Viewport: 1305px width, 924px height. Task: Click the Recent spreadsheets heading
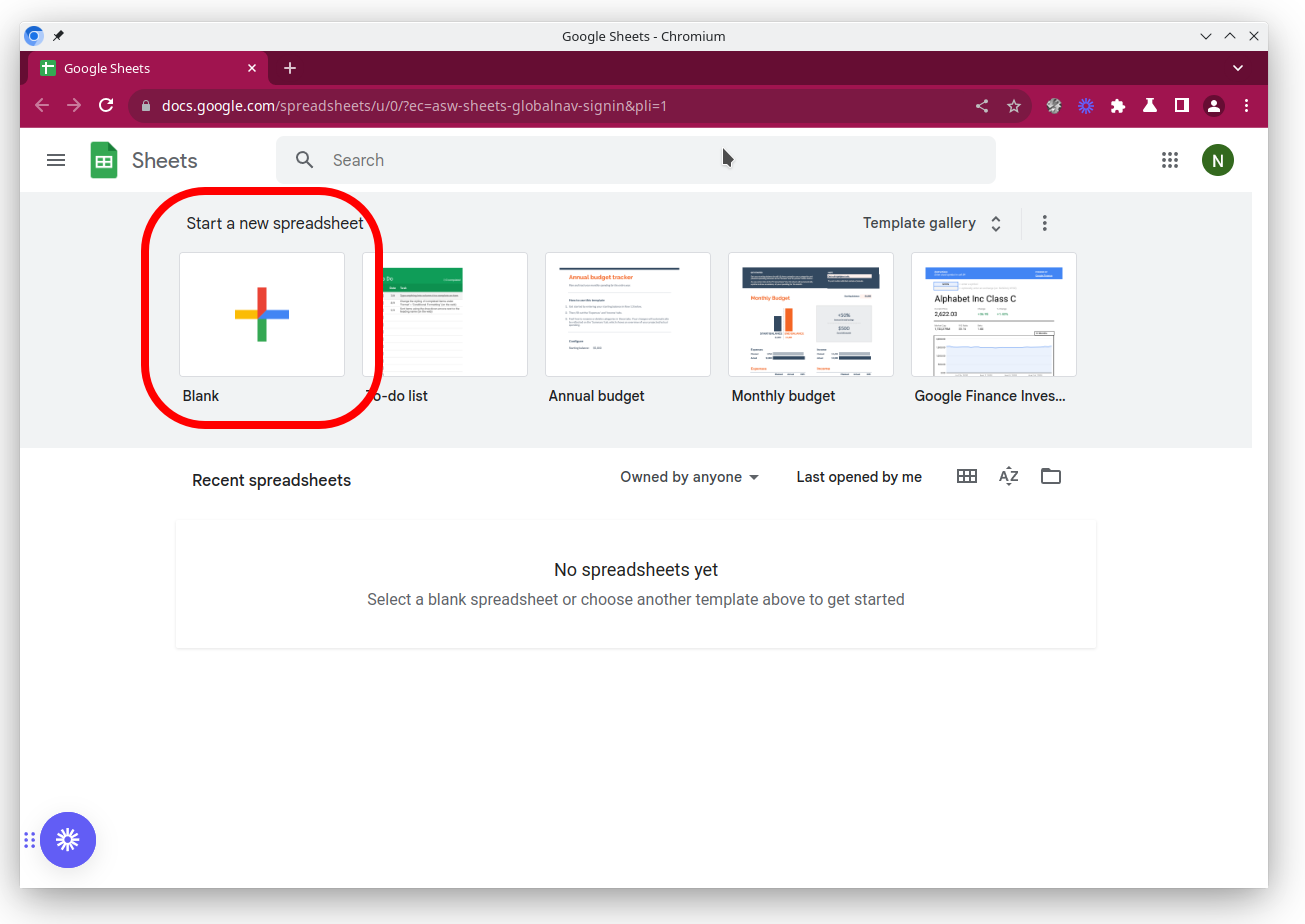tap(272, 480)
